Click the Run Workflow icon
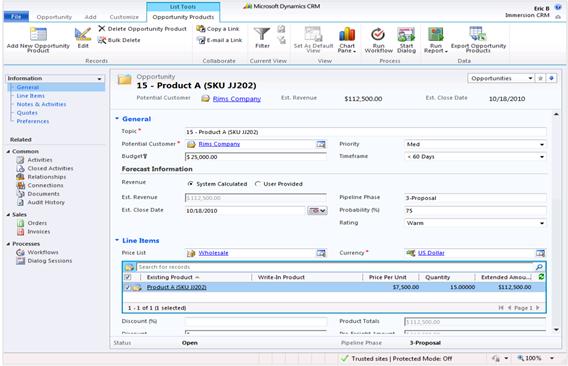Screen dimensions: 568x366 [378, 34]
